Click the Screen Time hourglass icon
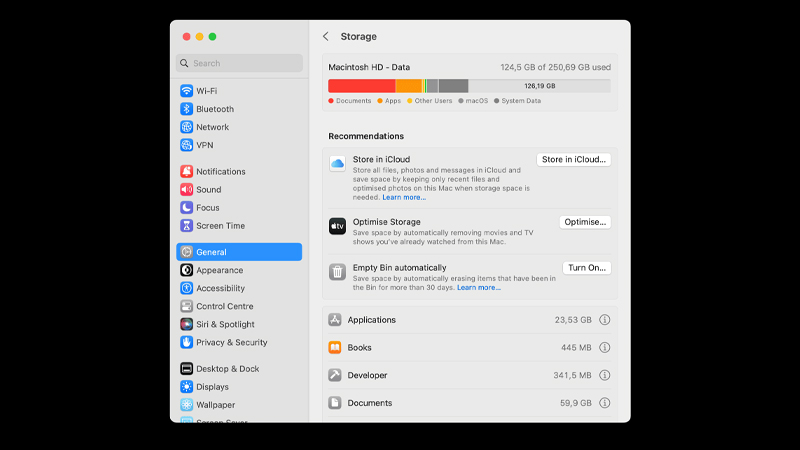The height and width of the screenshot is (450, 800). (x=187, y=226)
